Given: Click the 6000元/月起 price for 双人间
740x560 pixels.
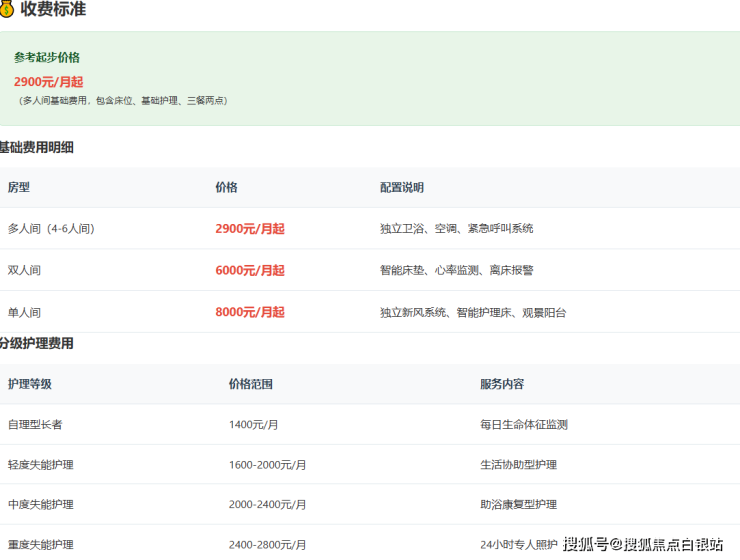Looking at the screenshot, I should pos(250,270).
